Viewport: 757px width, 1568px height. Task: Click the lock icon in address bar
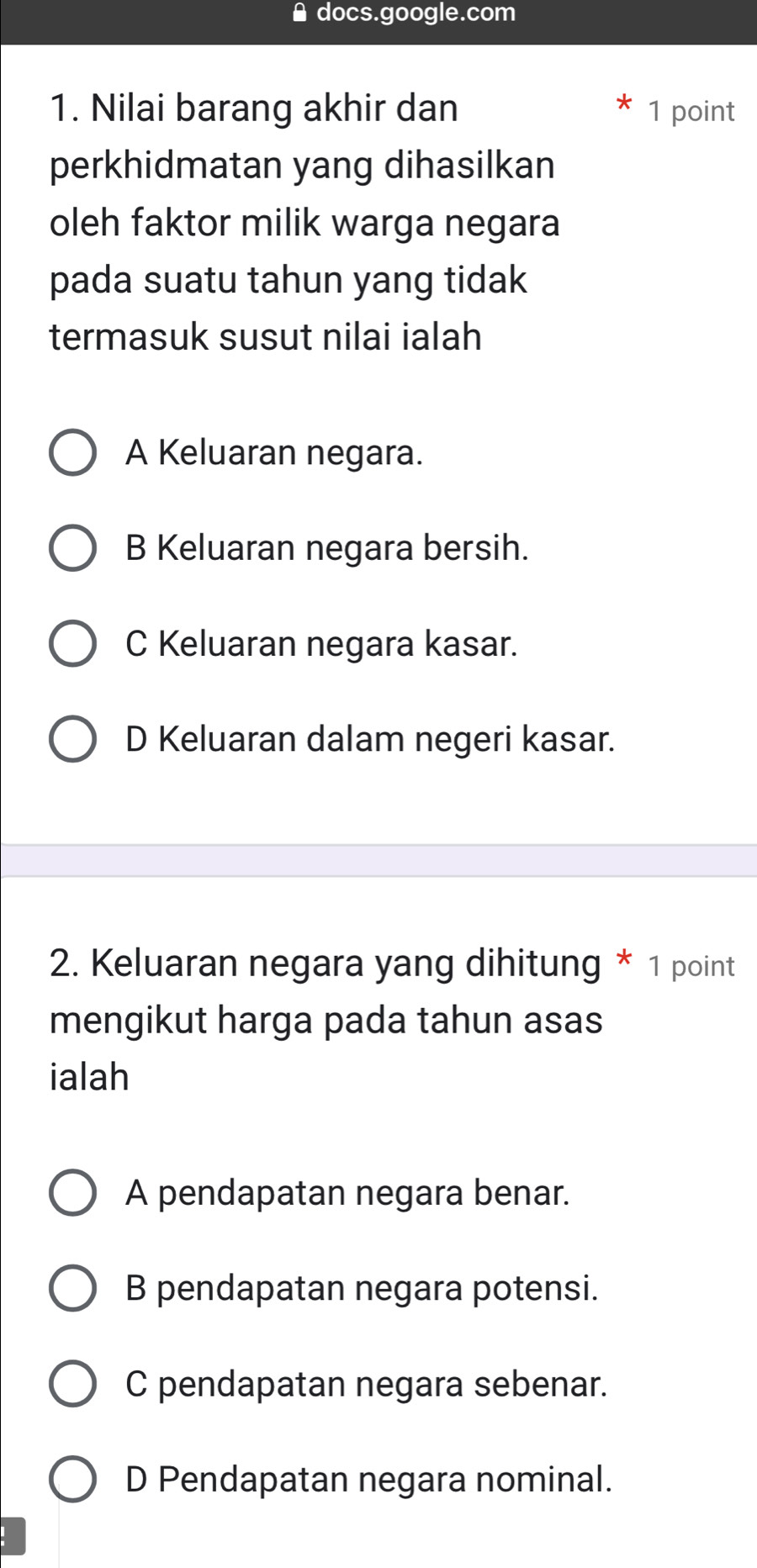coord(299,12)
